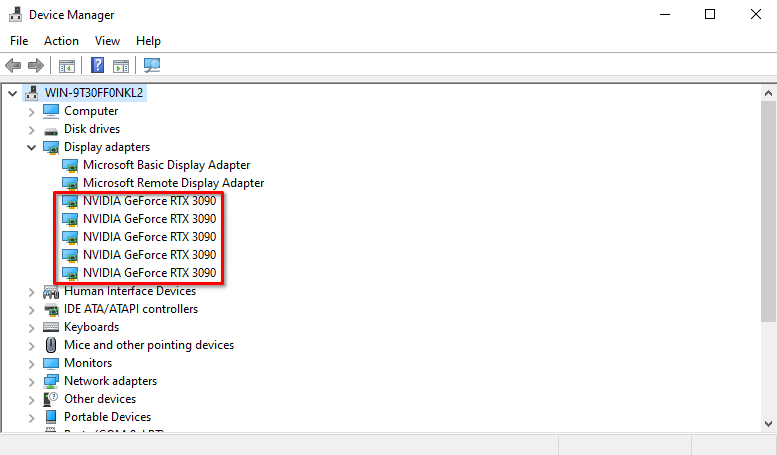Select Microsoft Basic Display Adapter text
This screenshot has height=455, width=777.
click(166, 165)
